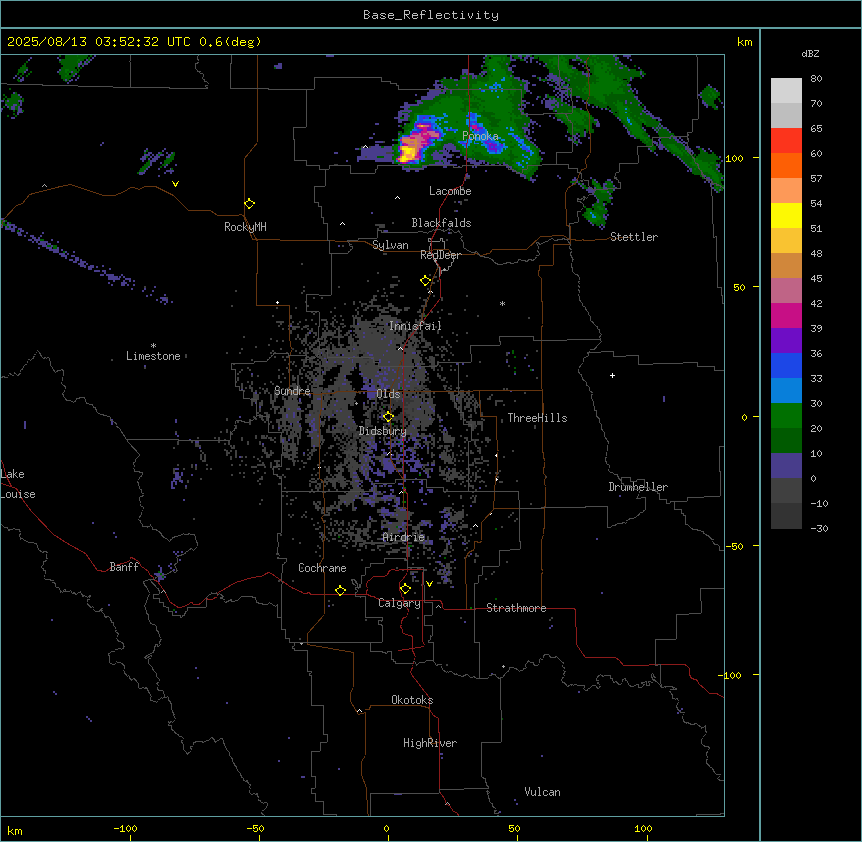Click the yellow diamond marker above RockyMH
This screenshot has width=862, height=842.
click(250, 204)
